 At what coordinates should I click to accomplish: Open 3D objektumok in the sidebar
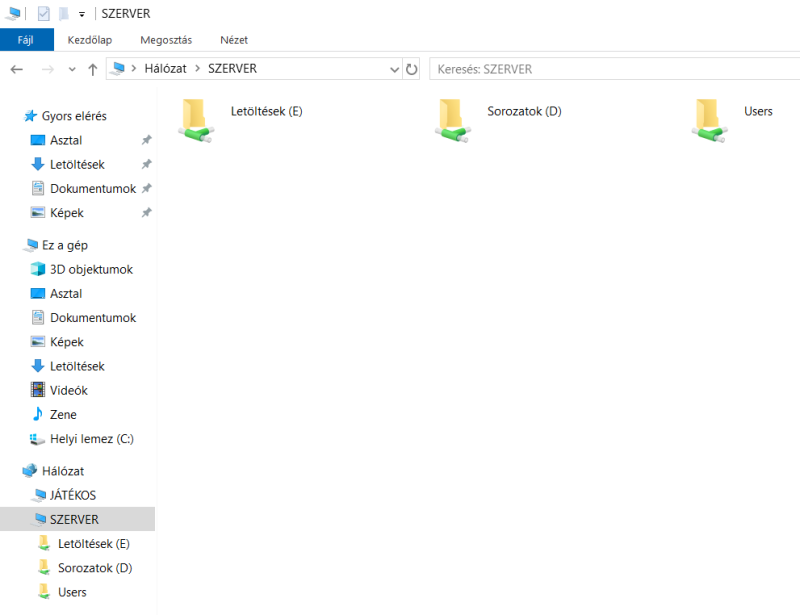(x=91, y=269)
